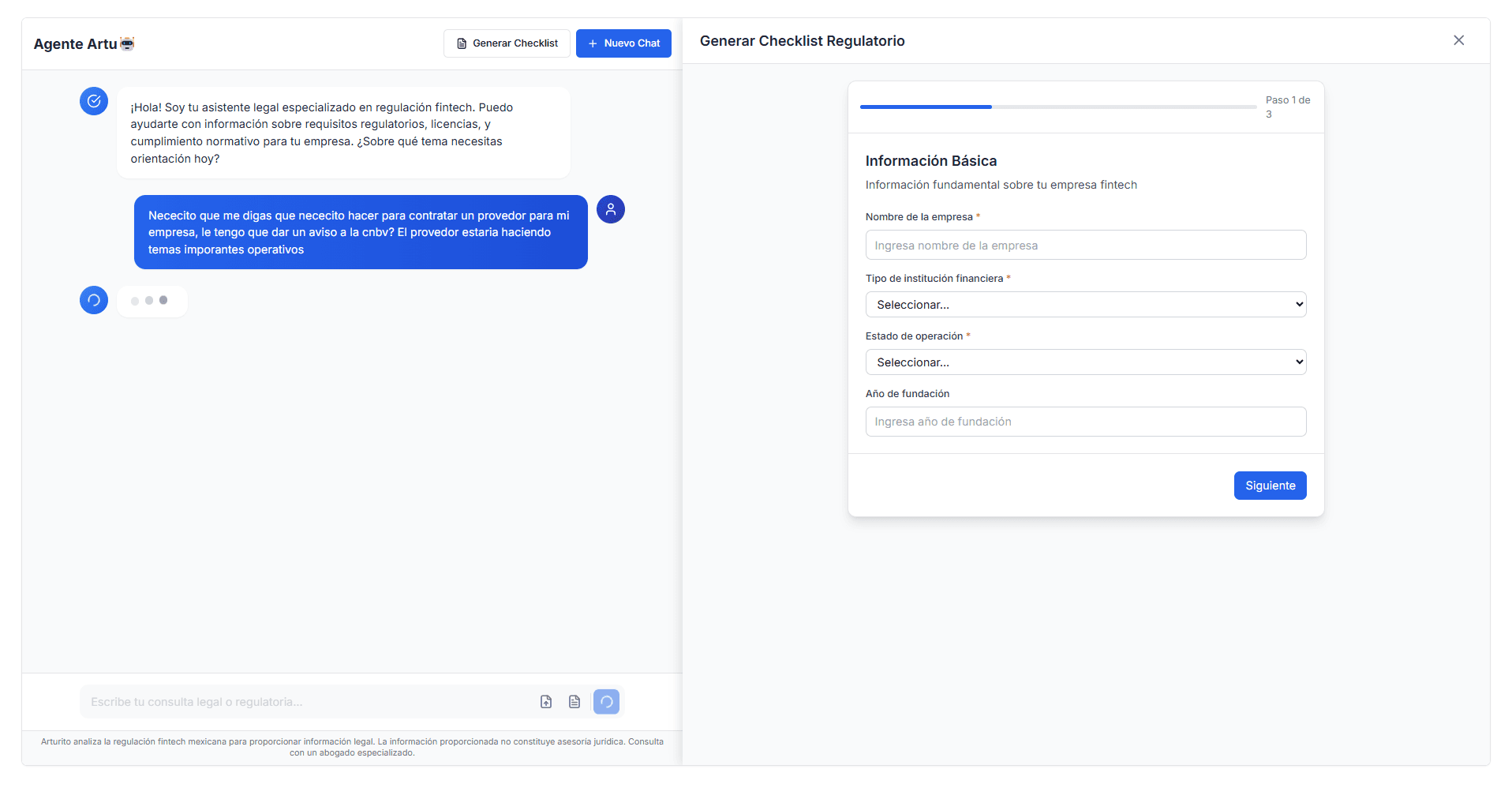Click the user message about the proveedor
1512x799 pixels.
pos(361,232)
